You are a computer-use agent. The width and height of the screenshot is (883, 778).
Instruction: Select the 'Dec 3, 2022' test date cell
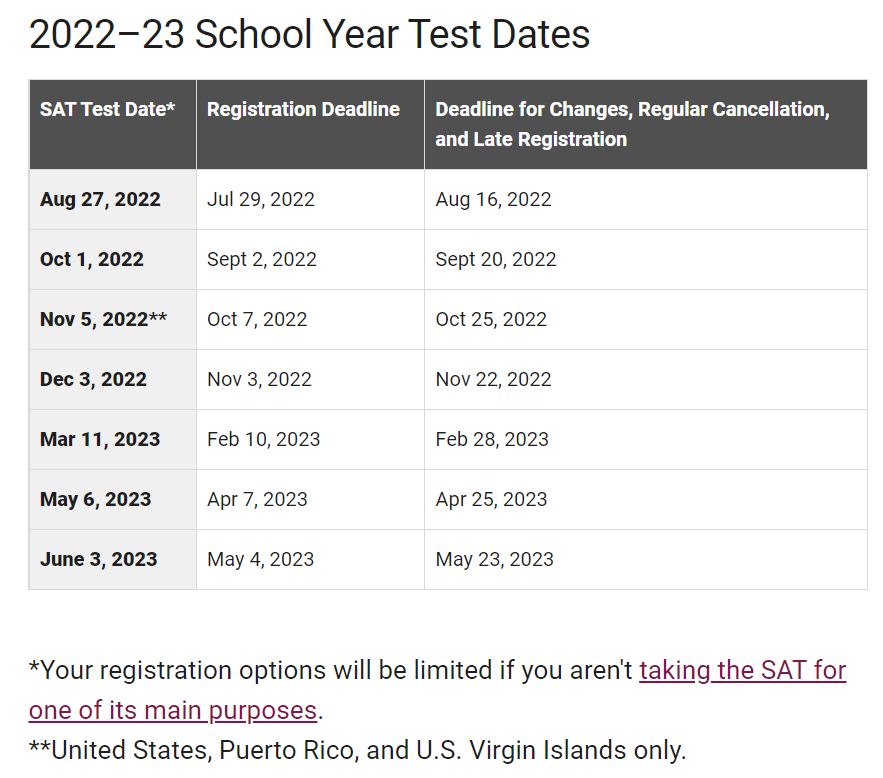[x=113, y=379]
